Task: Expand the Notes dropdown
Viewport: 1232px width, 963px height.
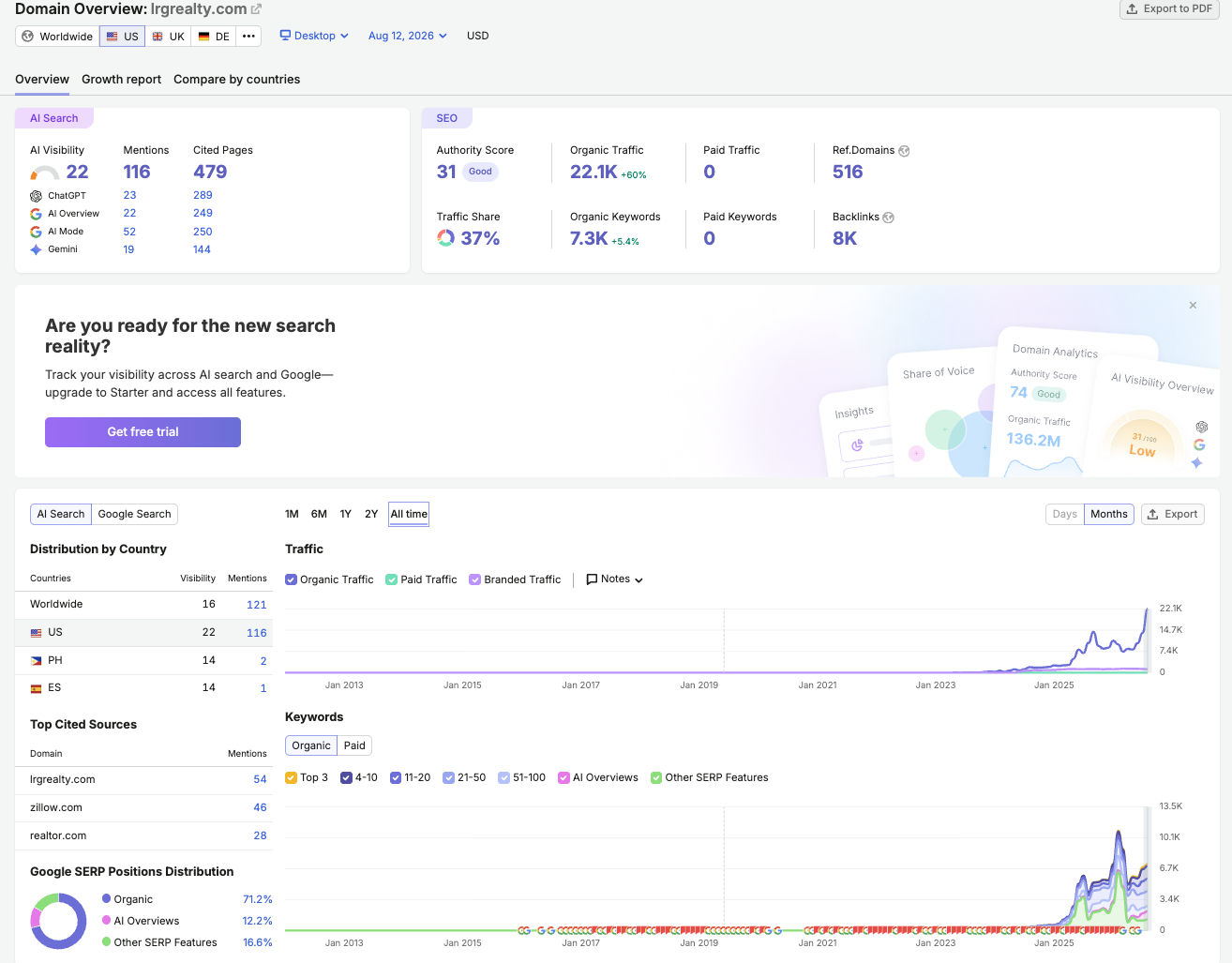Action: [x=615, y=579]
